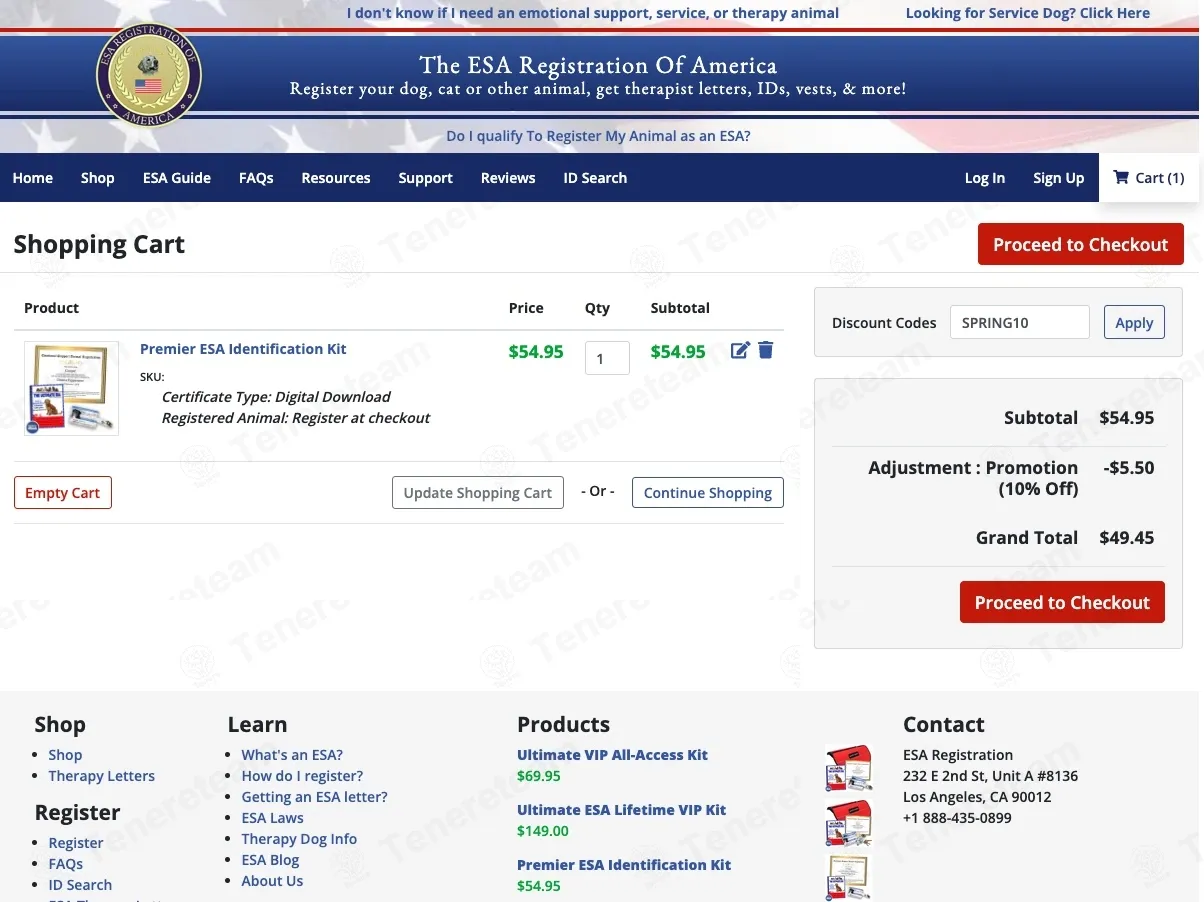Click Log In link
Image resolution: width=1204 pixels, height=902 pixels.
coord(985,178)
